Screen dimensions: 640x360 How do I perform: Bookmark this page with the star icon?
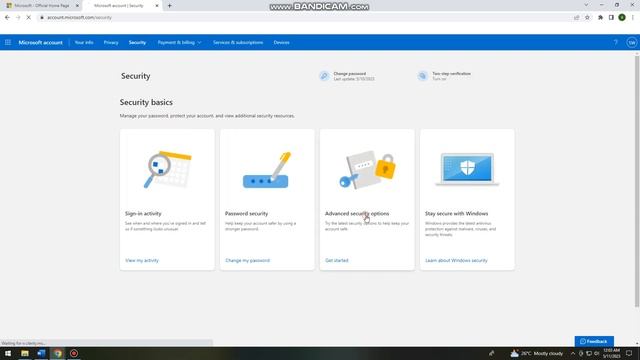[x=587, y=18]
